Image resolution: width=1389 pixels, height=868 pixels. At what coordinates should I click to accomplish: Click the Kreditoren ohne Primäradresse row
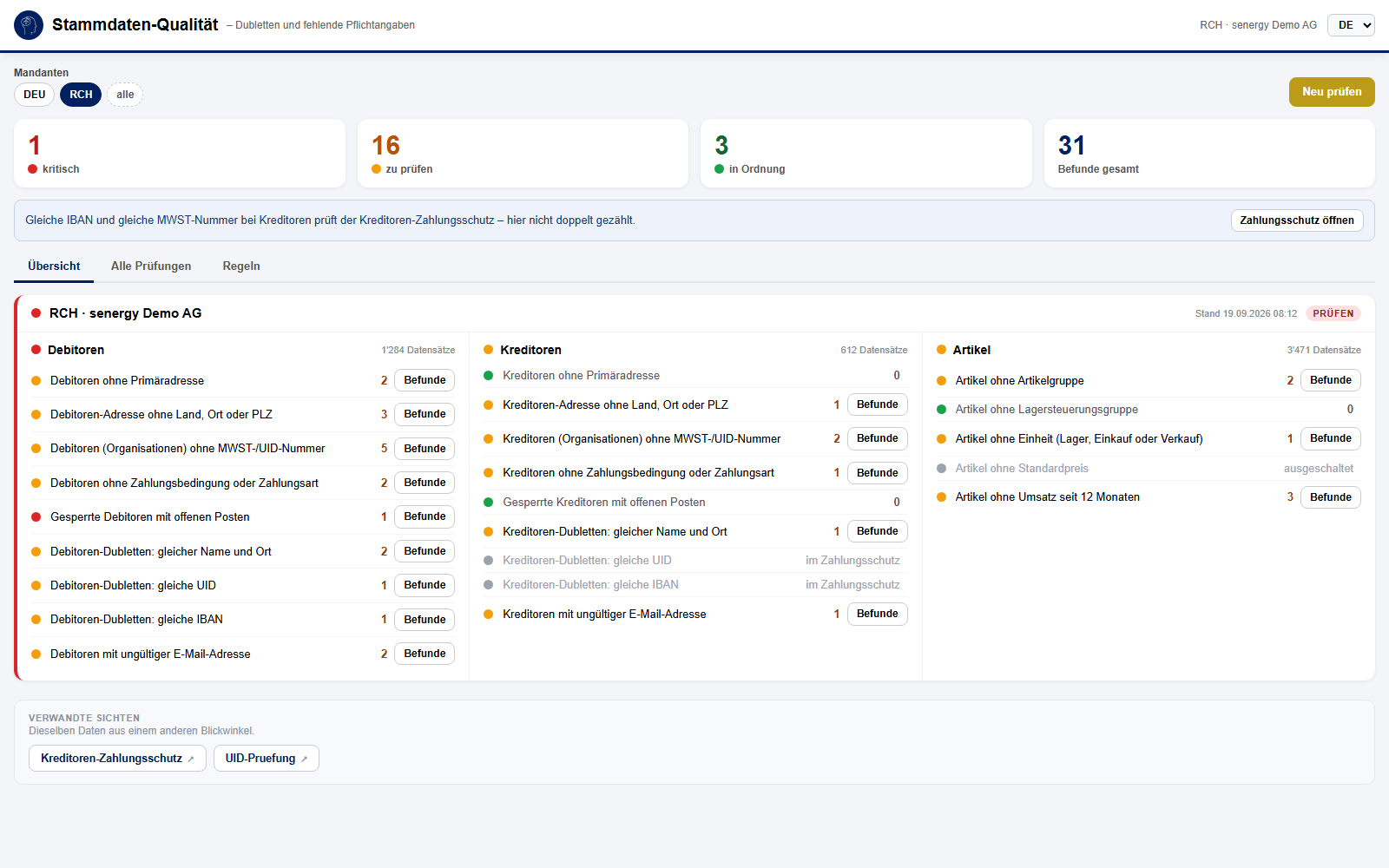(695, 376)
